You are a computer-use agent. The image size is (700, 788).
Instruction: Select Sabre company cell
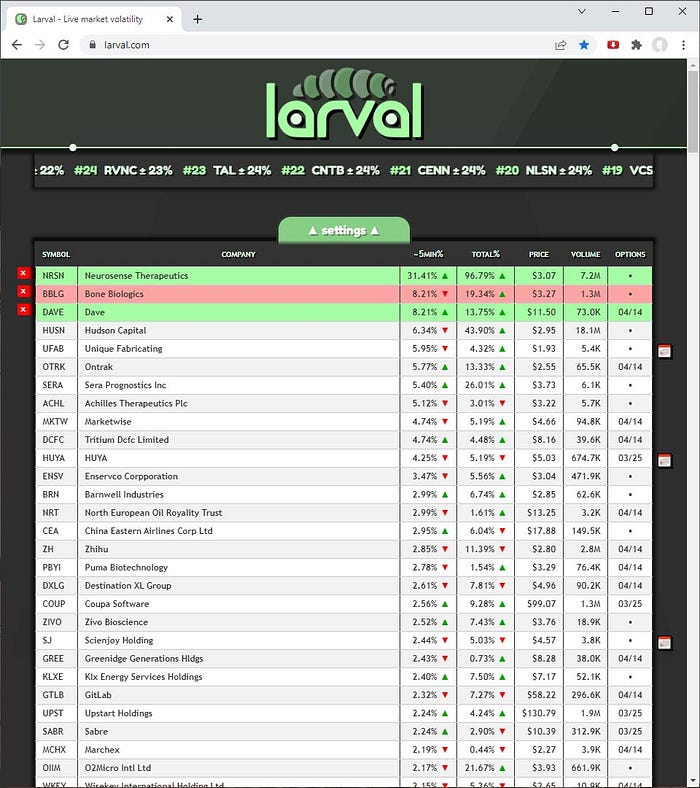point(239,731)
